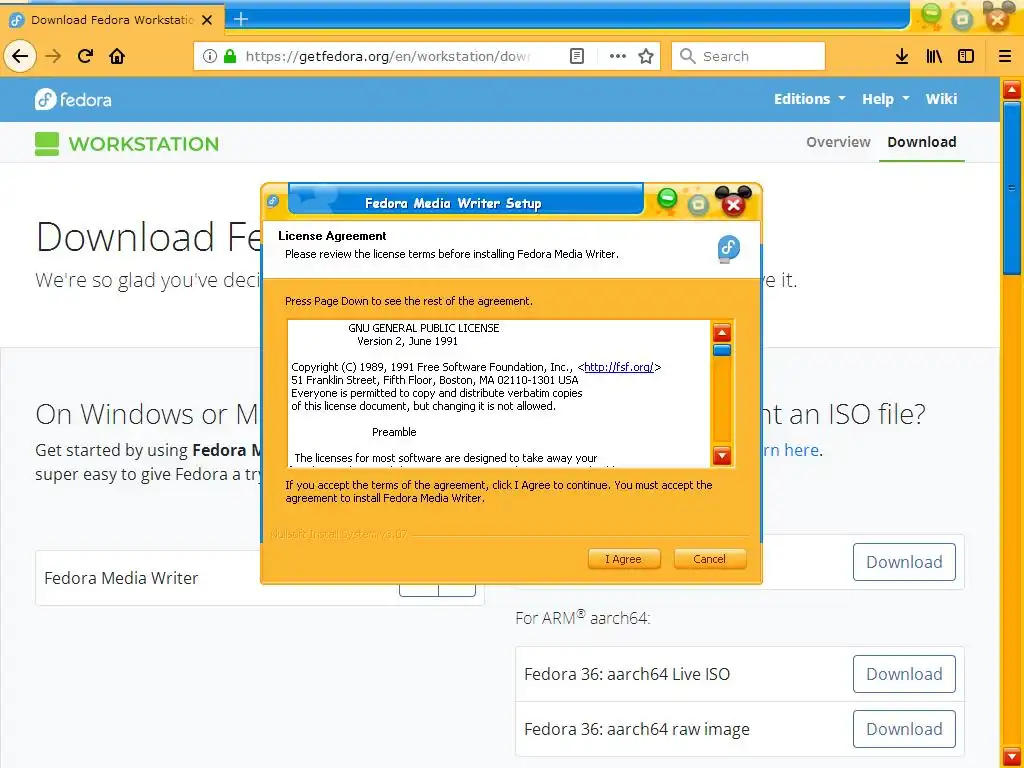Open the browser home page icon
Viewport: 1024px width, 768px height.
click(117, 56)
